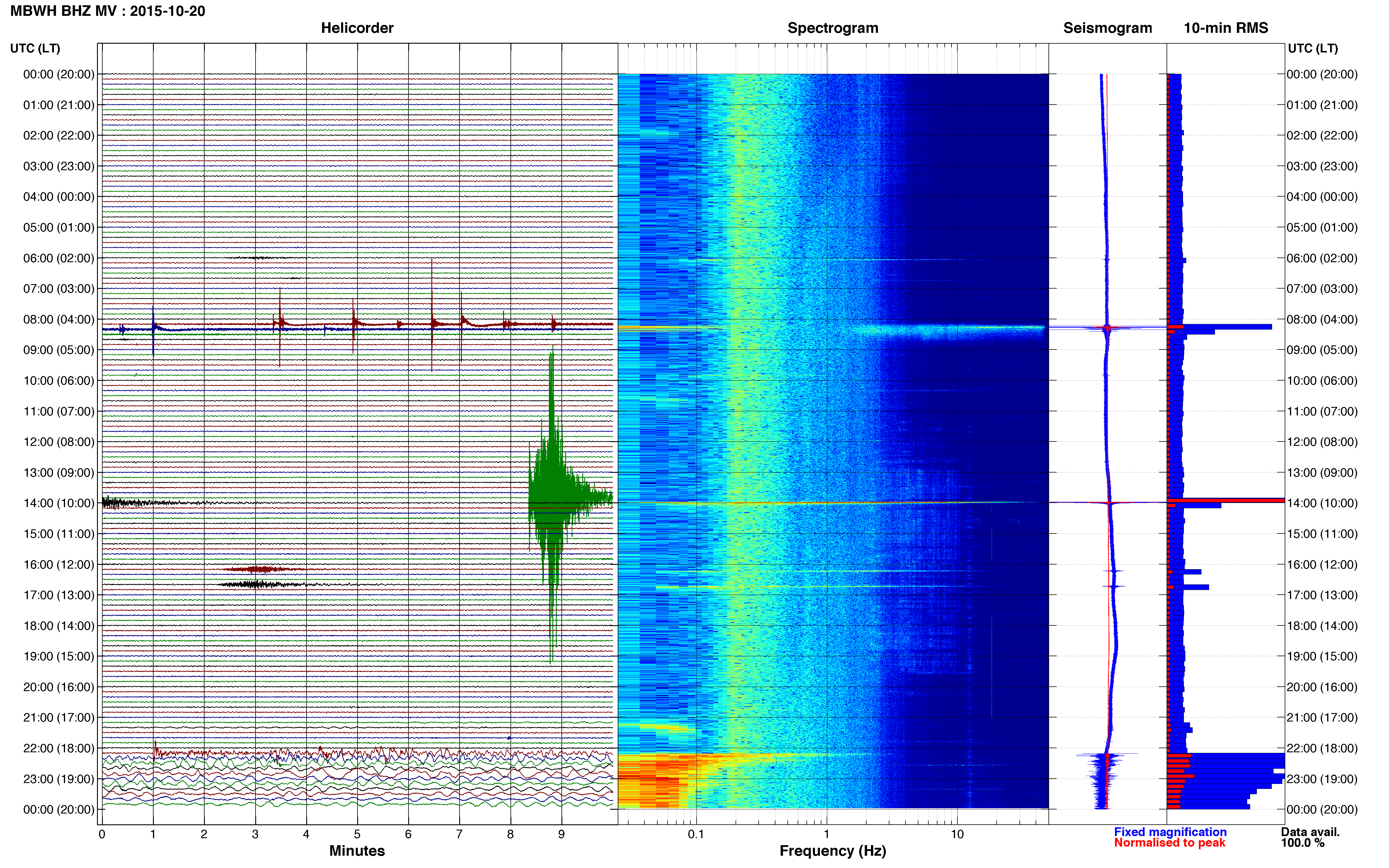Click the "100.0 %" data availability value
The width and height of the screenshot is (1389, 868).
click(1303, 843)
